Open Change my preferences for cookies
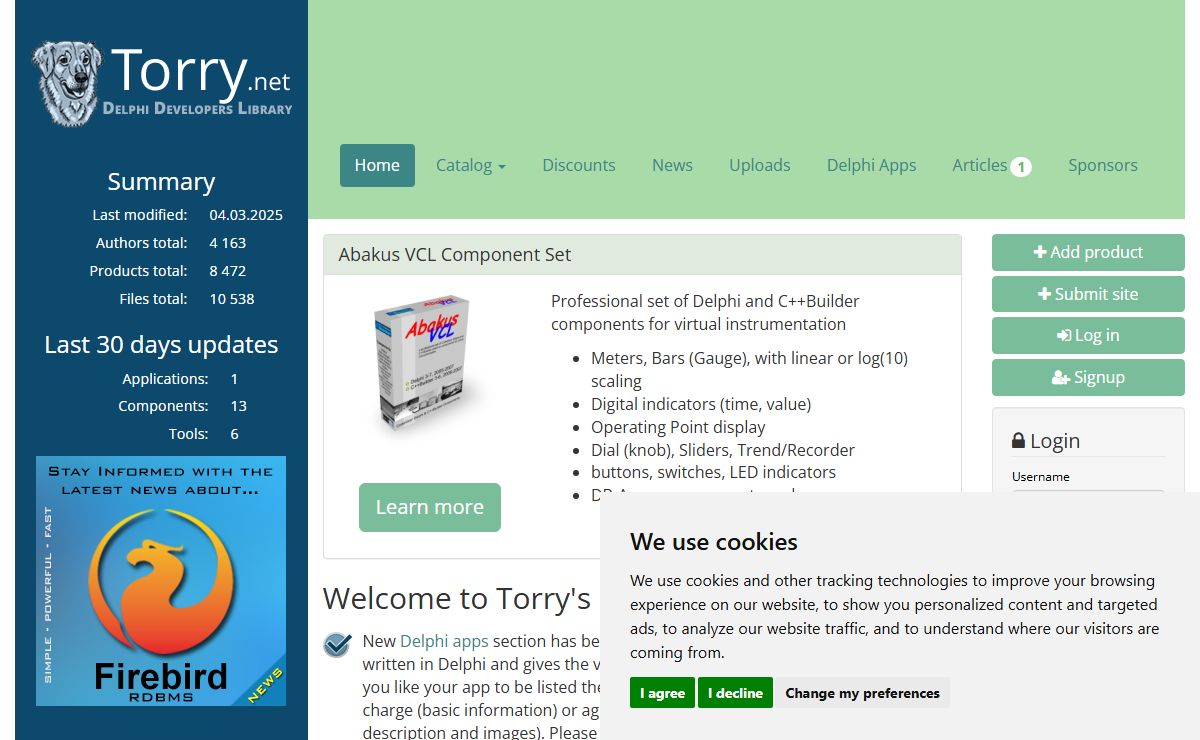 tap(862, 693)
